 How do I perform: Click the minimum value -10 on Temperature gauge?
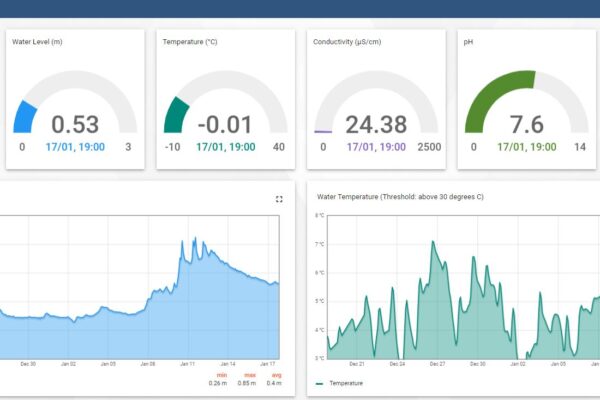coord(172,147)
